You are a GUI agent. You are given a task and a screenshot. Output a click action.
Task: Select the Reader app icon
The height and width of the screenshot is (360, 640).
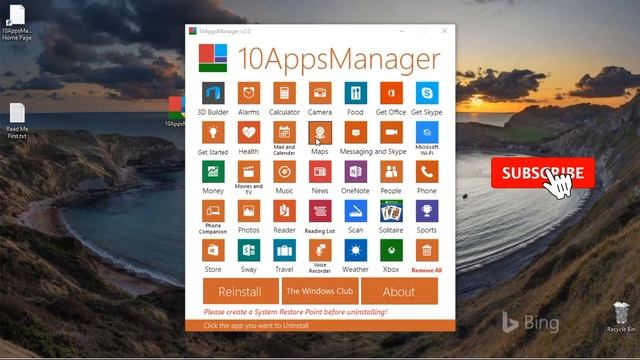click(x=284, y=211)
